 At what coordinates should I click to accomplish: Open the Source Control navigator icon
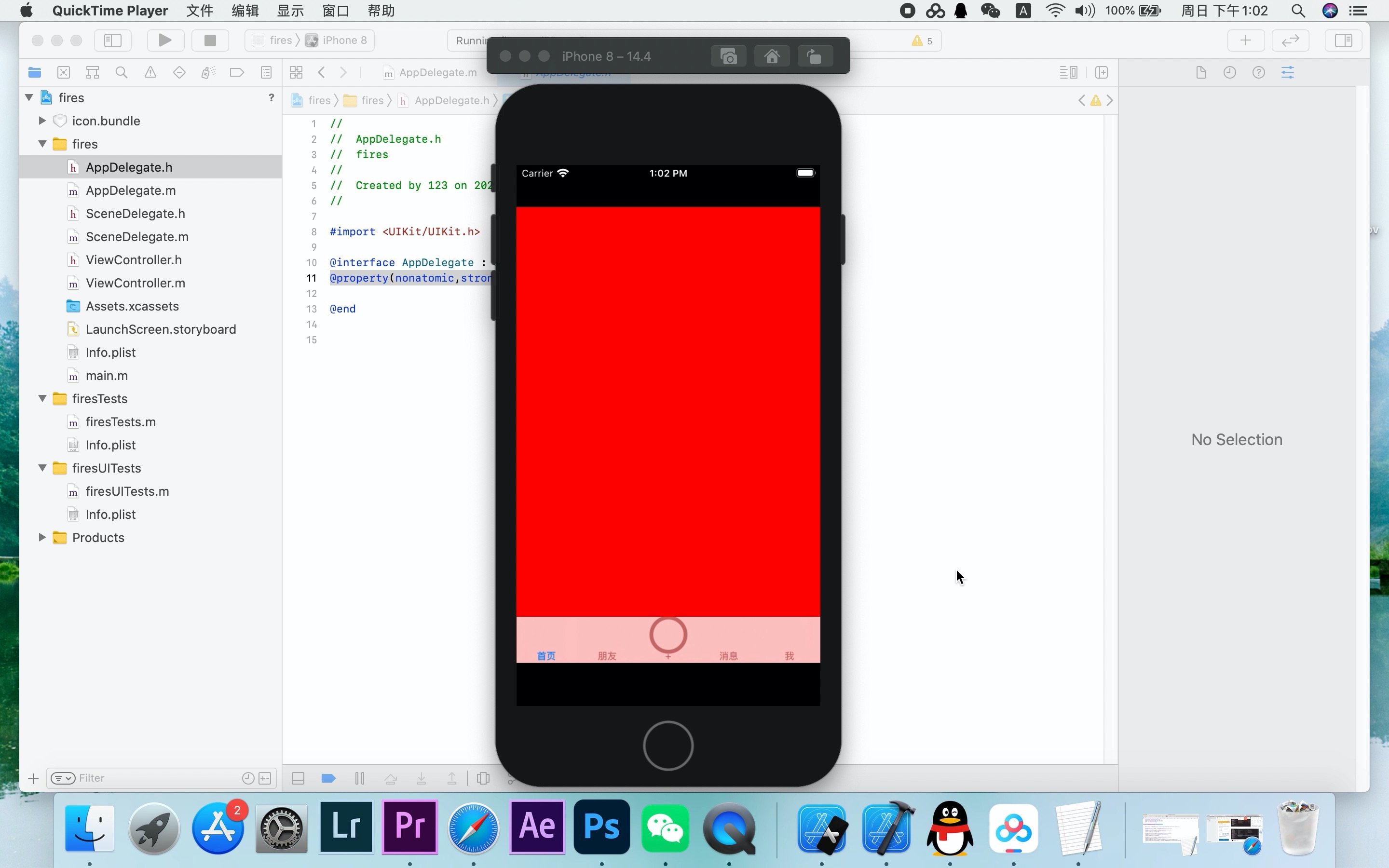[64, 72]
